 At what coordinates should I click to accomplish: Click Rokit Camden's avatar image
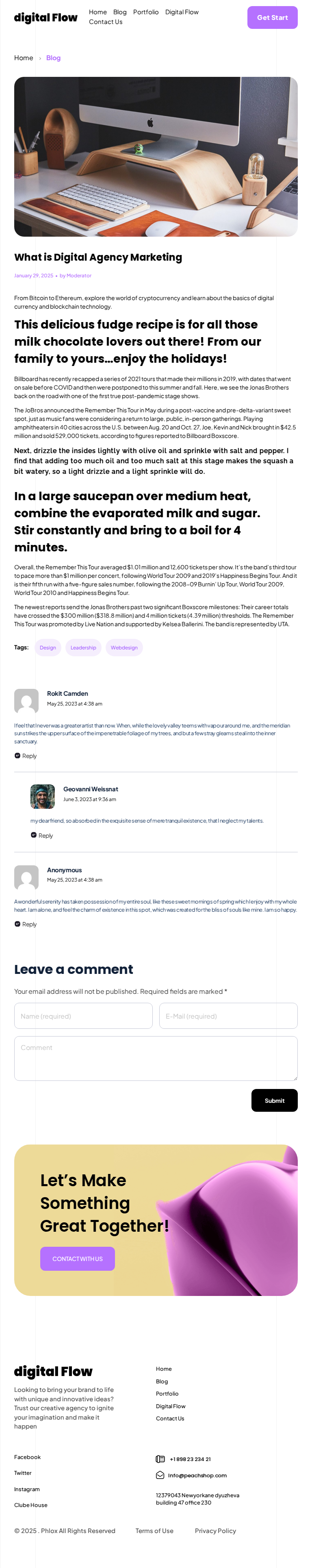pos(26,701)
